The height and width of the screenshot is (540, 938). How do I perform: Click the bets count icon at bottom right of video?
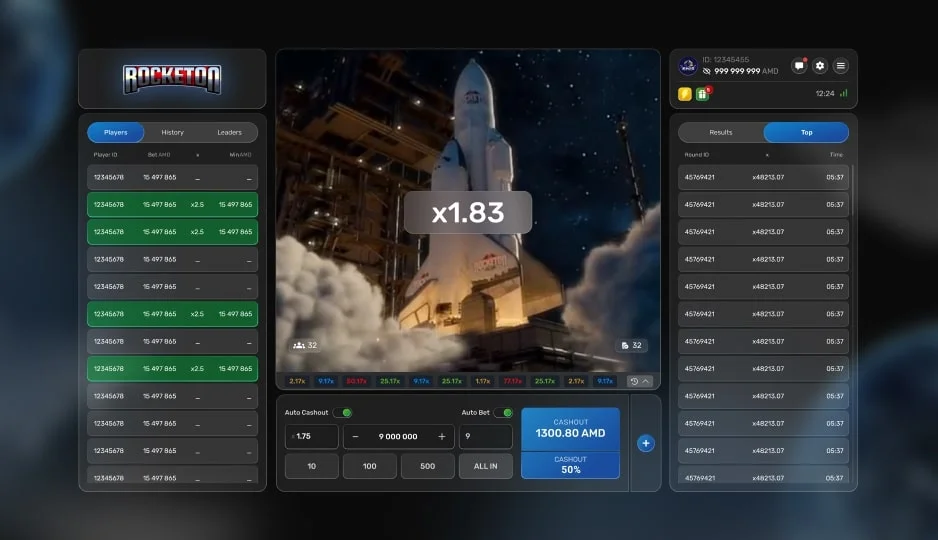631,345
